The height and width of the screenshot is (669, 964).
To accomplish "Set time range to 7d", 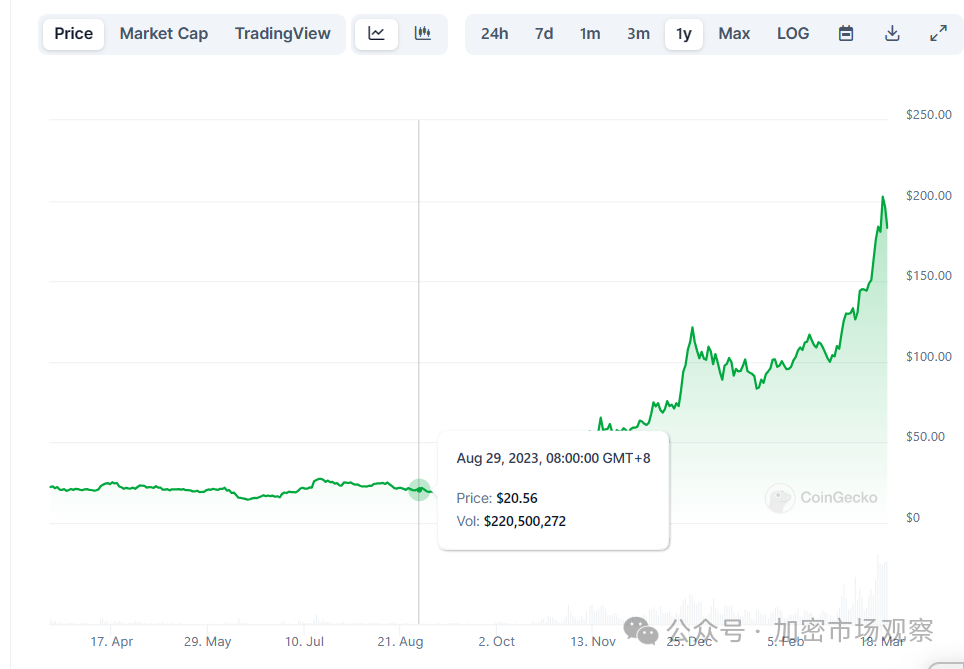I will [x=544, y=33].
